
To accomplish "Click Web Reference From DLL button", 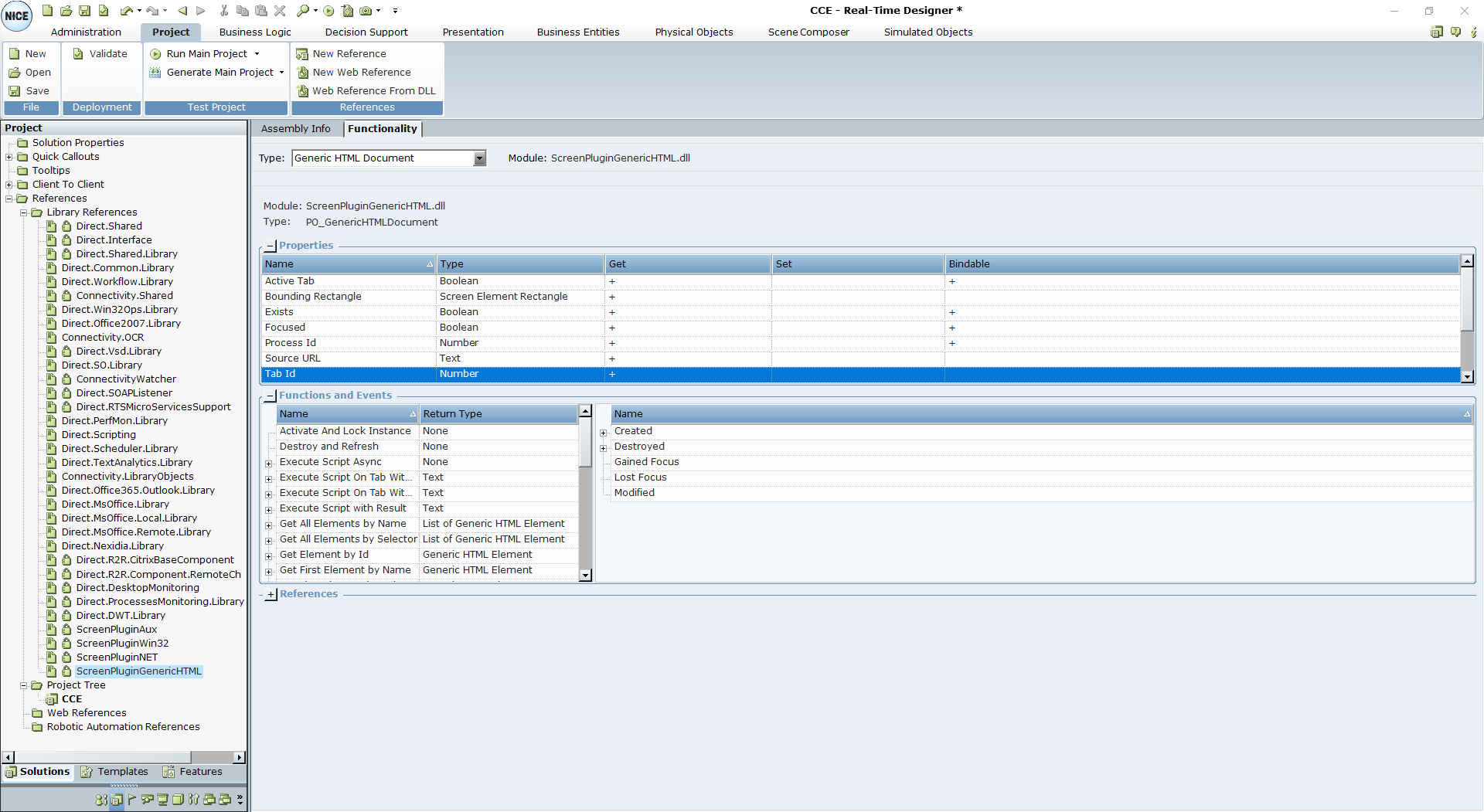I will tap(373, 91).
